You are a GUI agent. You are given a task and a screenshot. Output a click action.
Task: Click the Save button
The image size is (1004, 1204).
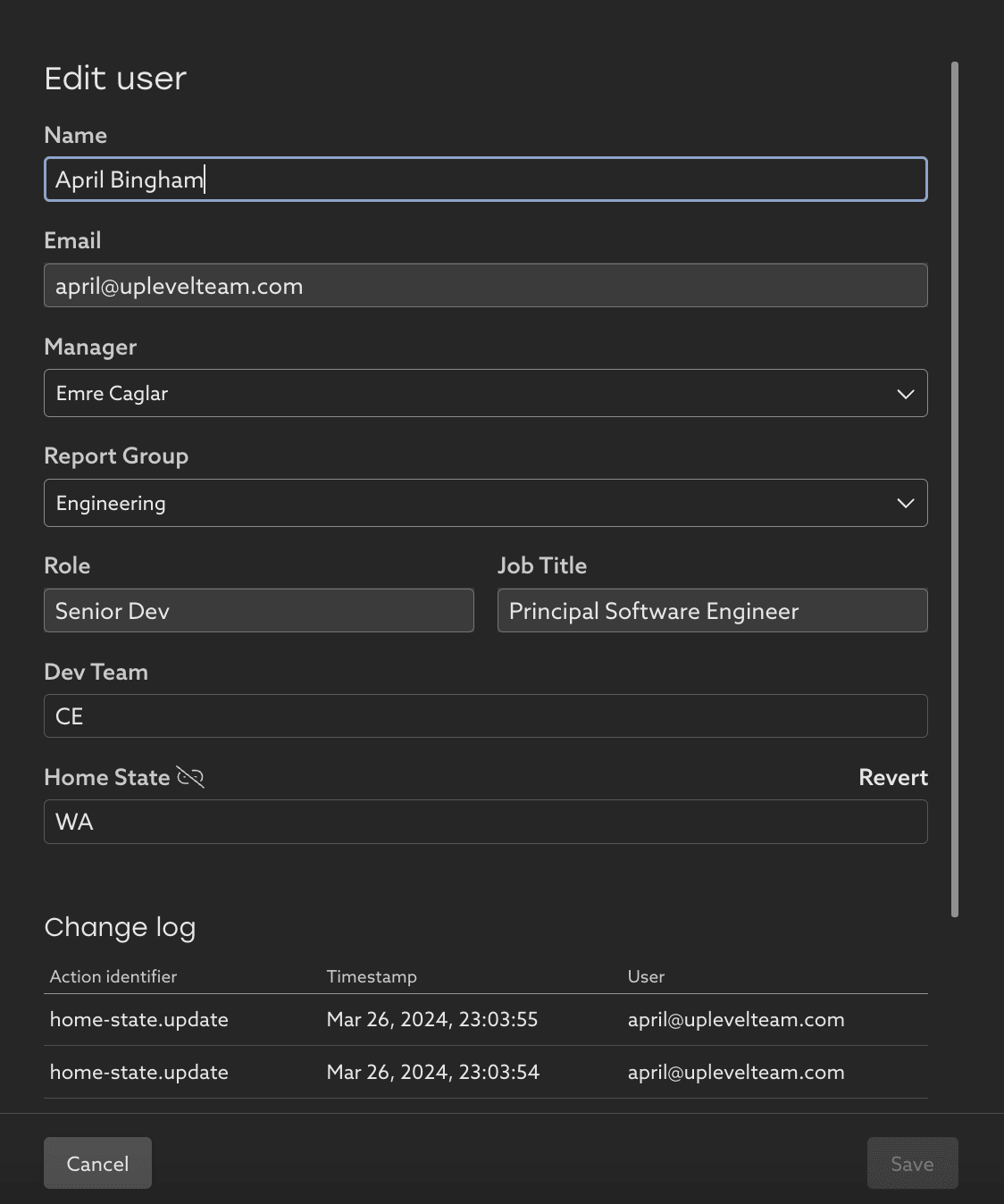tap(912, 1163)
